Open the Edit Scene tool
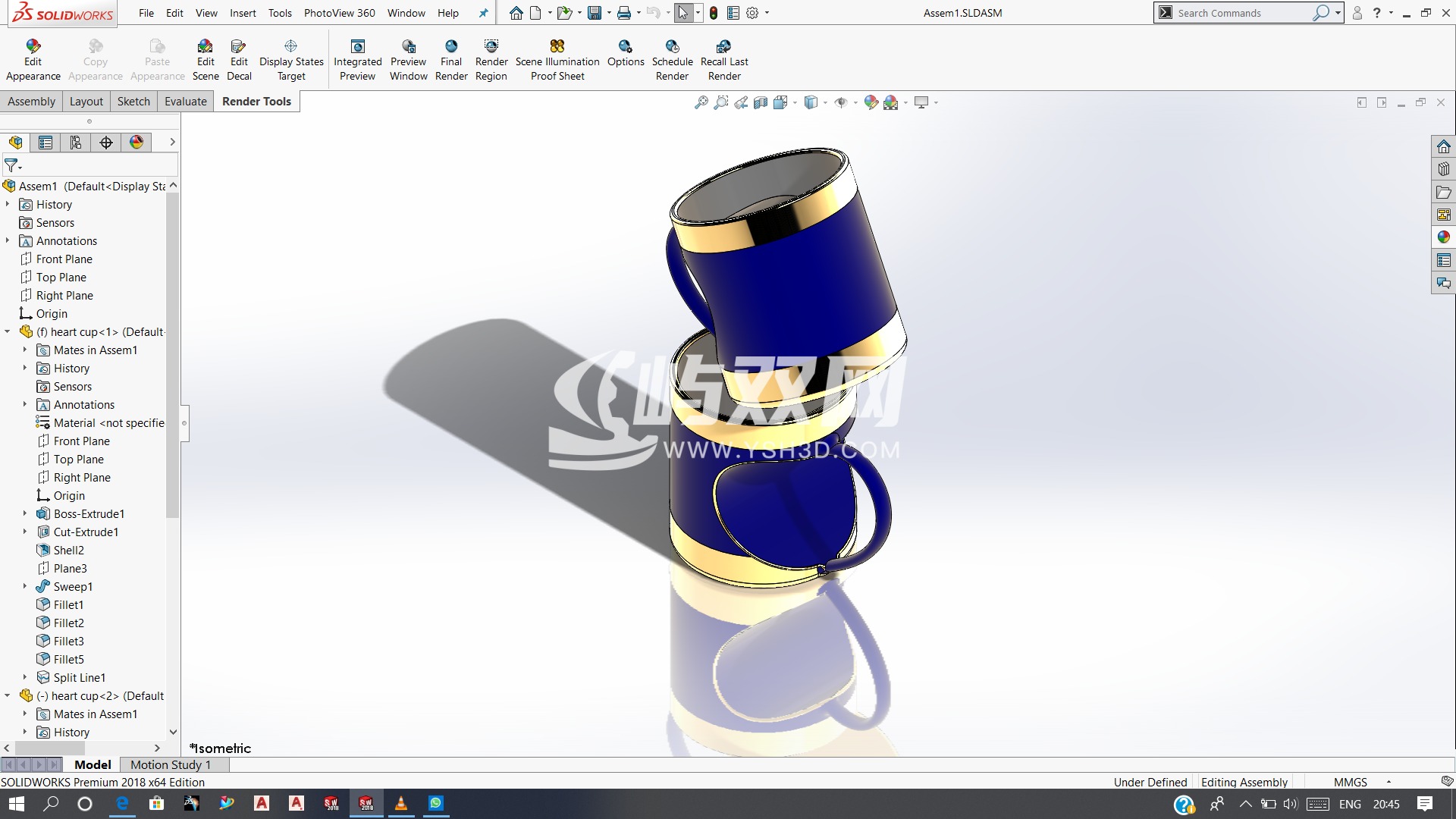1456x819 pixels. [205, 47]
